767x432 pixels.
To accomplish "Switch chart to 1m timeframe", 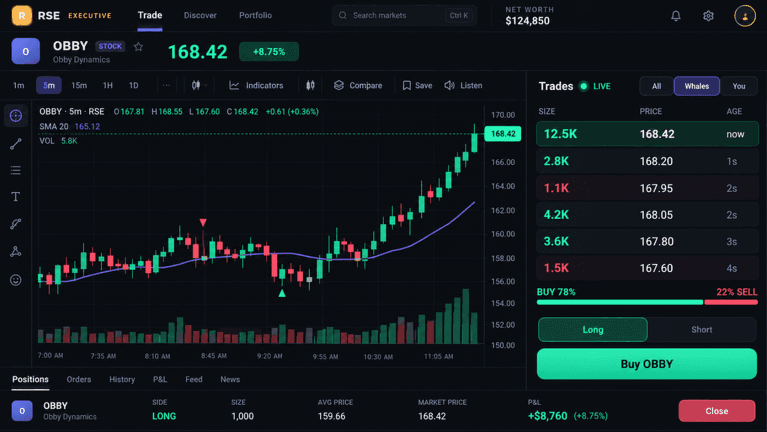I will click(19, 85).
